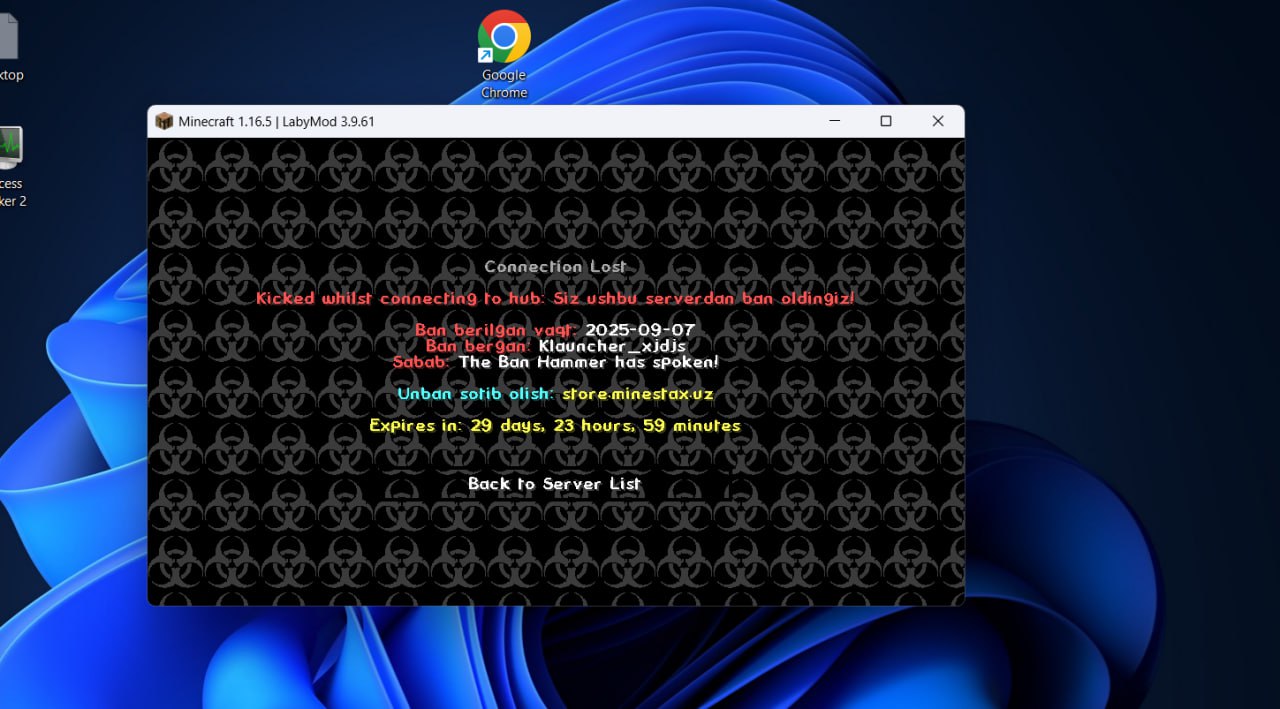
Task: Click the banner name Klauncher_xjdjs
Action: tap(612, 346)
